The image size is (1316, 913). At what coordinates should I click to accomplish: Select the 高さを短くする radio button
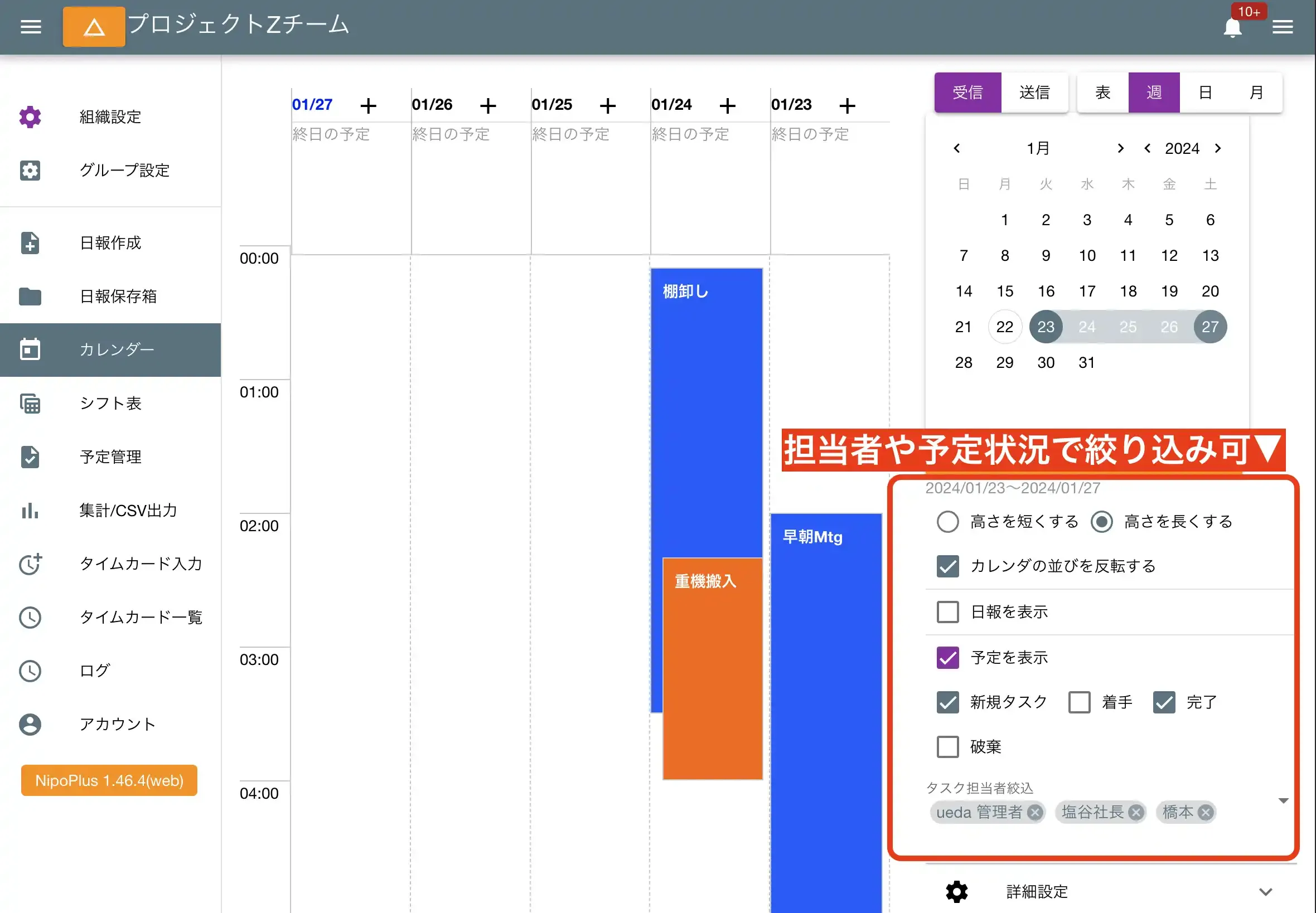(947, 521)
